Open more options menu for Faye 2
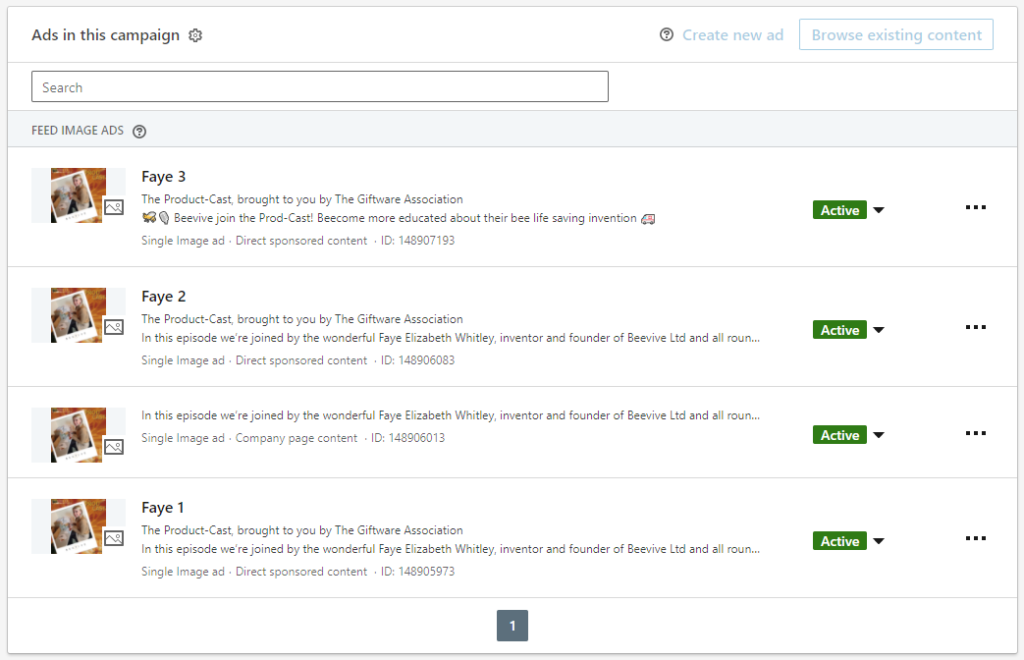The image size is (1024, 660). pos(976,327)
